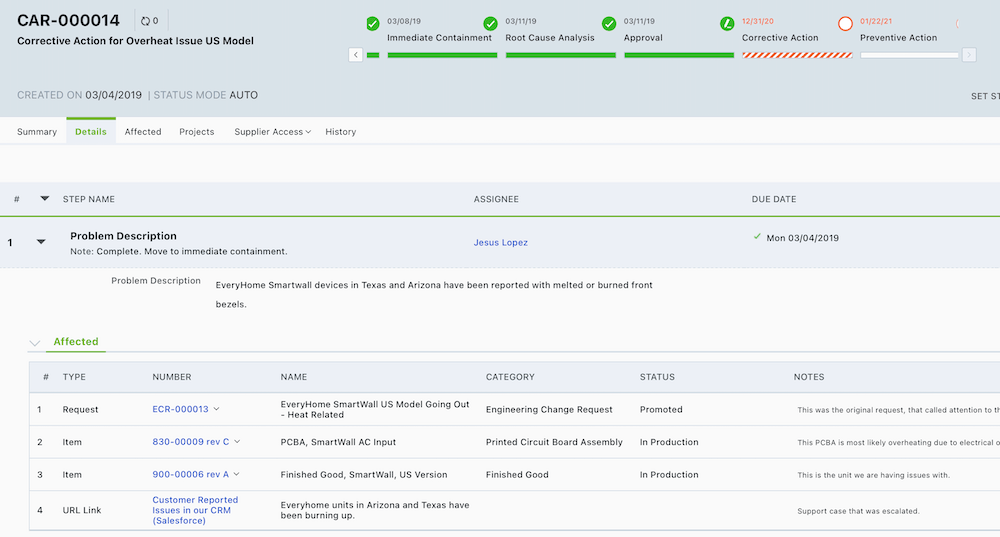The height and width of the screenshot is (537, 1000).
Task: Open the Supplier Access dropdown
Action: [273, 132]
